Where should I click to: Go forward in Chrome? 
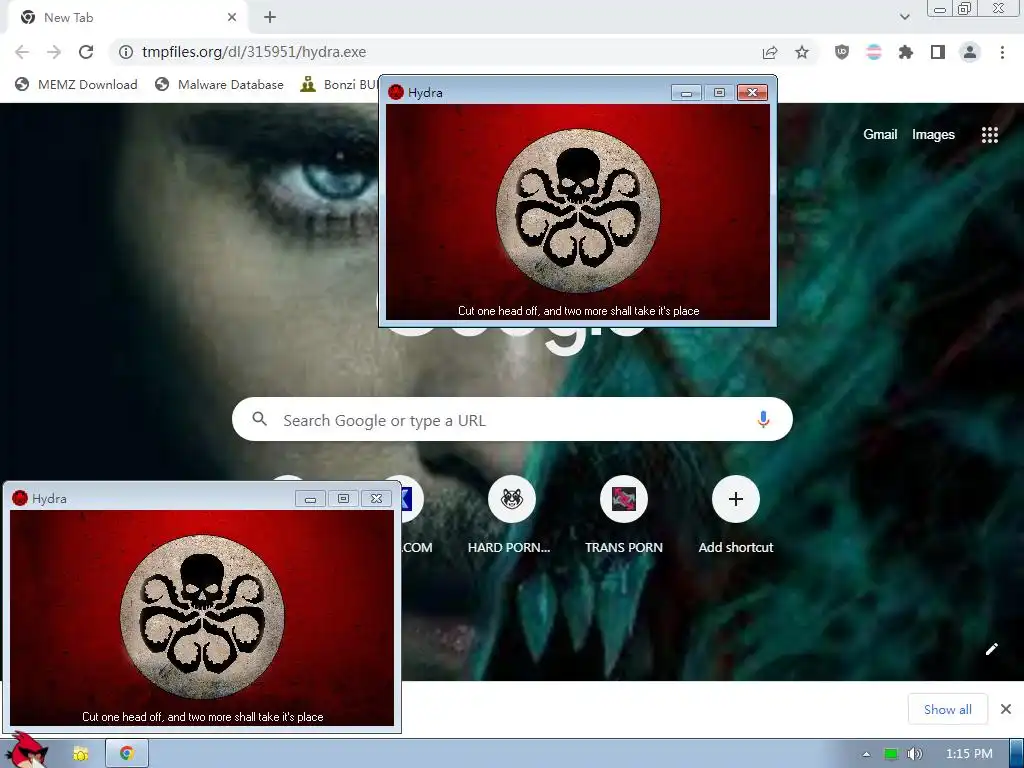tap(54, 52)
